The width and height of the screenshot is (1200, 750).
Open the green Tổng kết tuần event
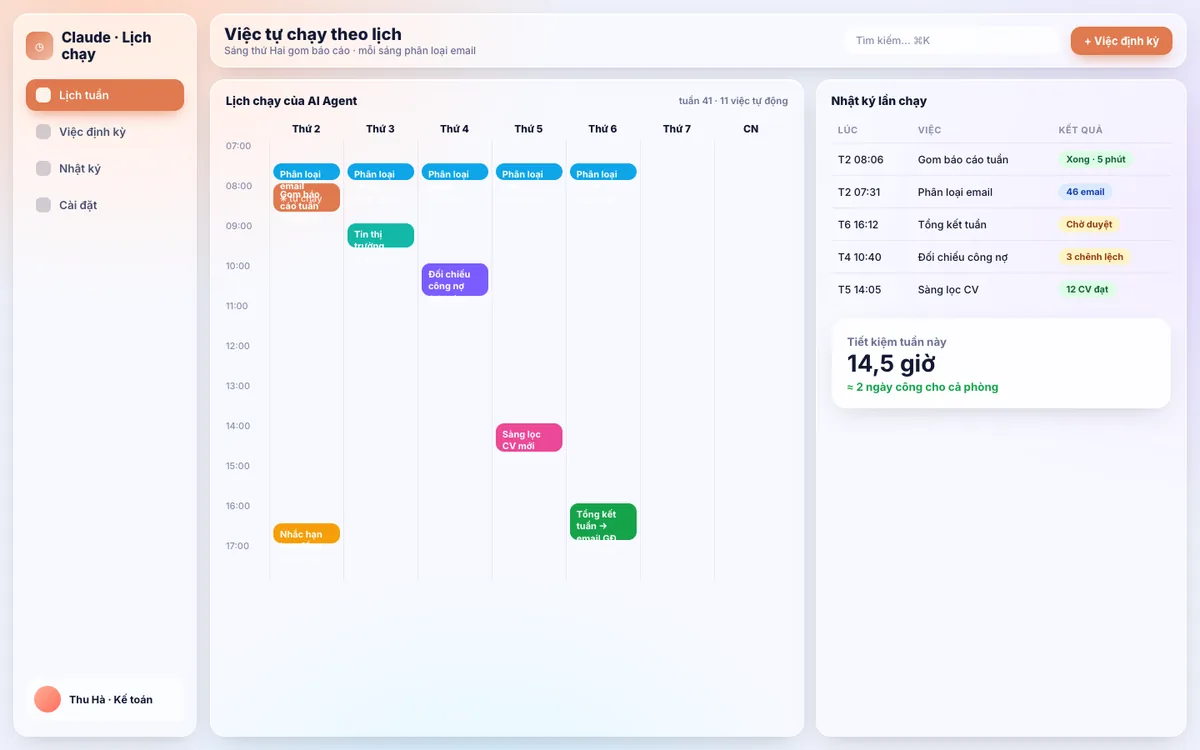click(x=602, y=521)
